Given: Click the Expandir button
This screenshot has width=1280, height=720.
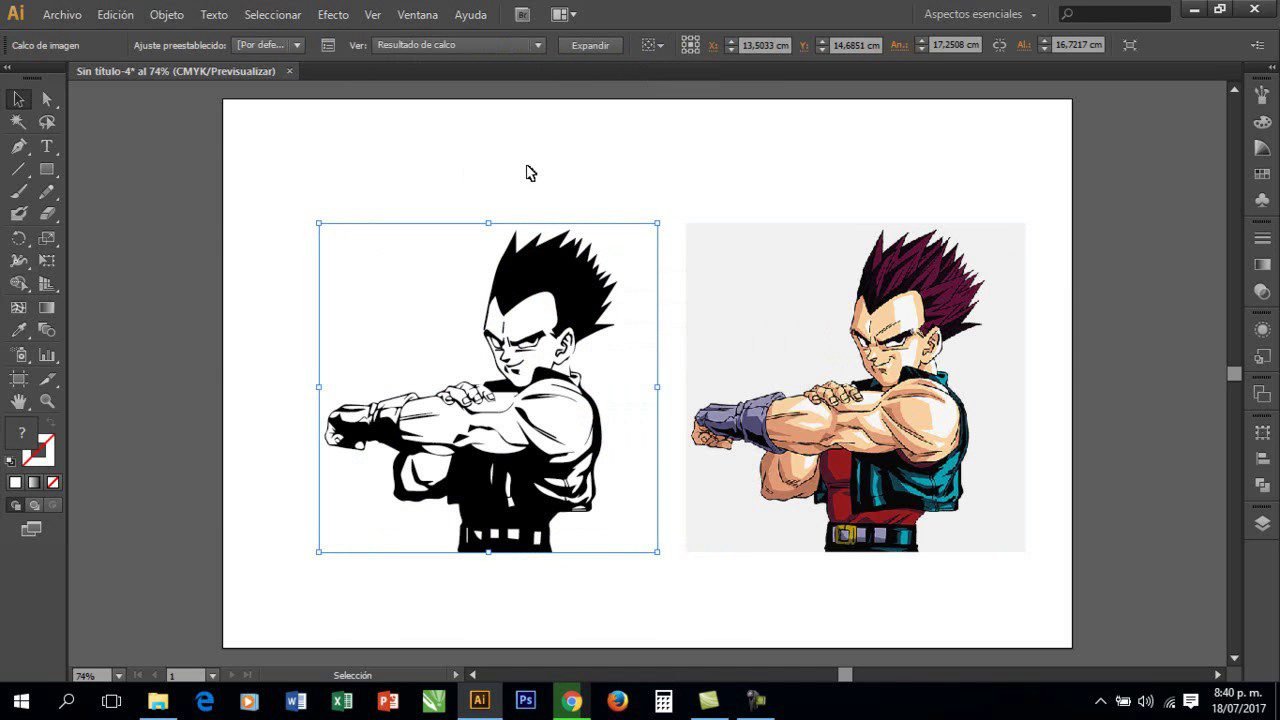Looking at the screenshot, I should [590, 45].
